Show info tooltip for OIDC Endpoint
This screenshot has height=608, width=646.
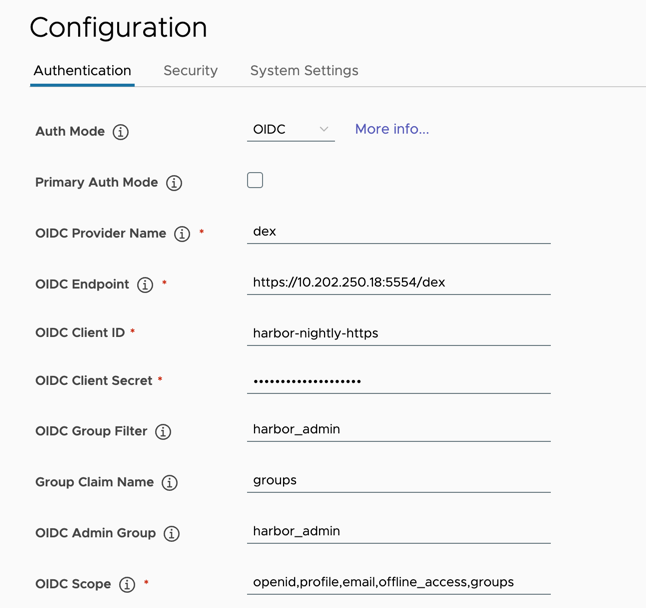(x=145, y=285)
